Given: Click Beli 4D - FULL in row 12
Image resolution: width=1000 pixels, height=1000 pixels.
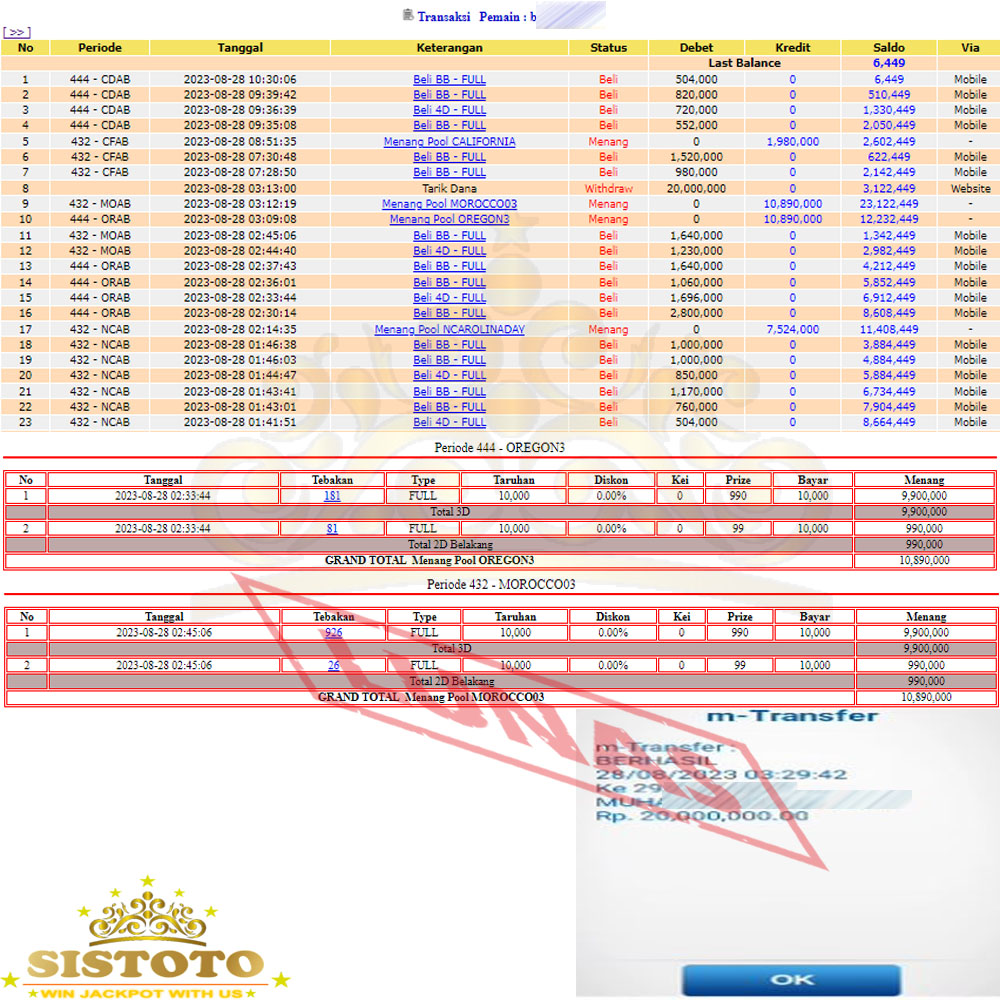Looking at the screenshot, I should click(449, 251).
